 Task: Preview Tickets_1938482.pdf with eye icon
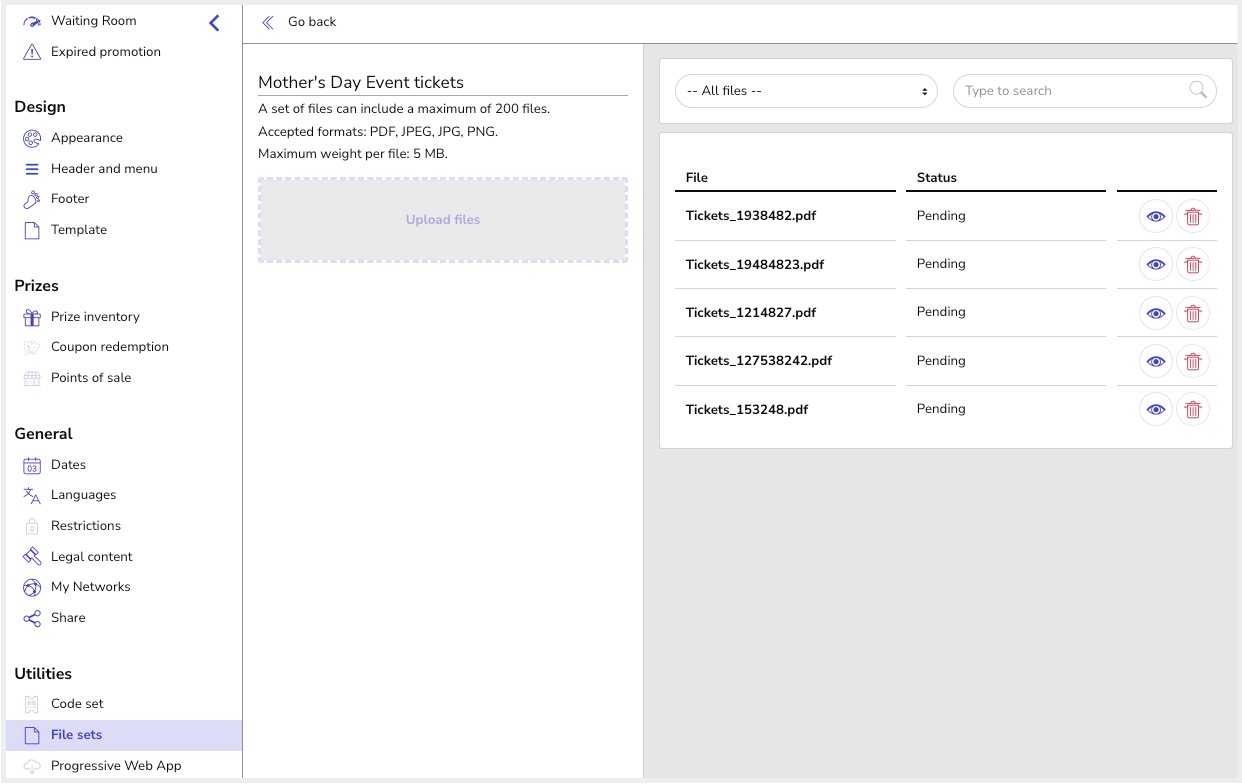point(1156,216)
